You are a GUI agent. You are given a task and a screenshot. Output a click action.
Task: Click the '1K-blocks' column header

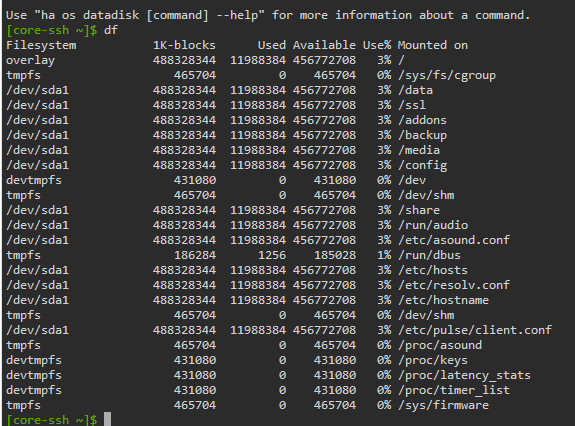pos(184,45)
